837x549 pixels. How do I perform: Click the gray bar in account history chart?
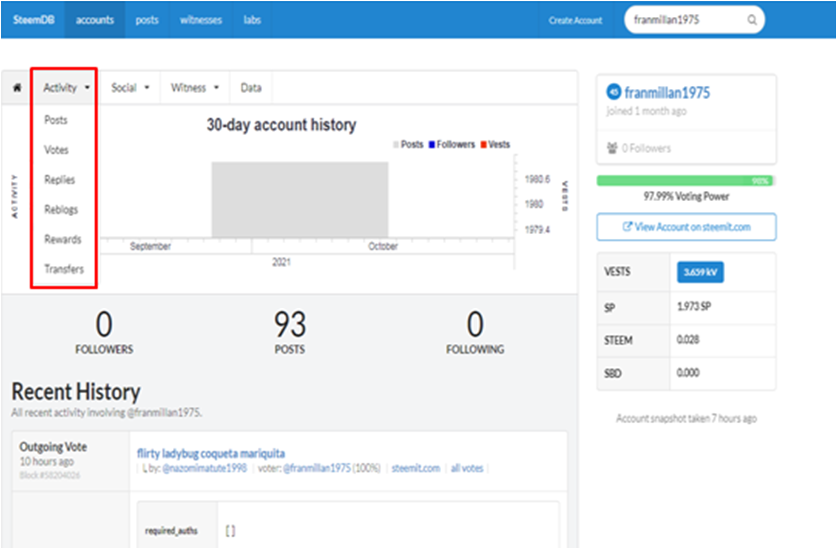click(300, 200)
